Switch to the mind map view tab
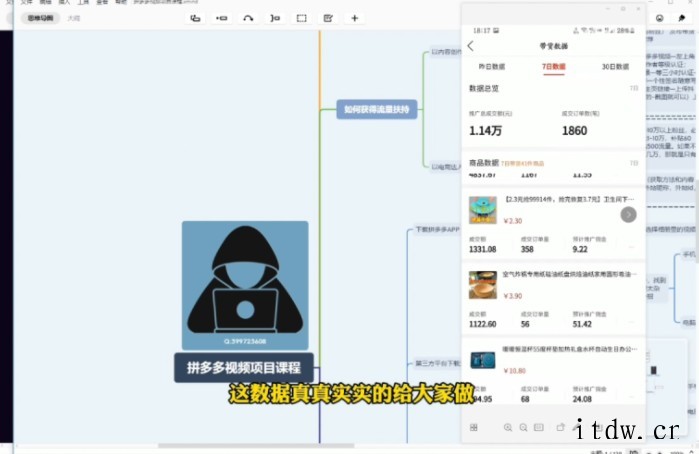Viewport: 699px width, 454px height. [x=40, y=18]
